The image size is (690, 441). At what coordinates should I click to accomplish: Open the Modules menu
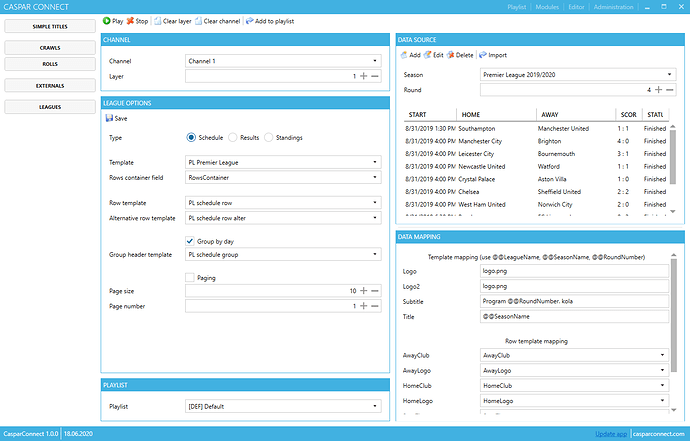pos(547,7)
